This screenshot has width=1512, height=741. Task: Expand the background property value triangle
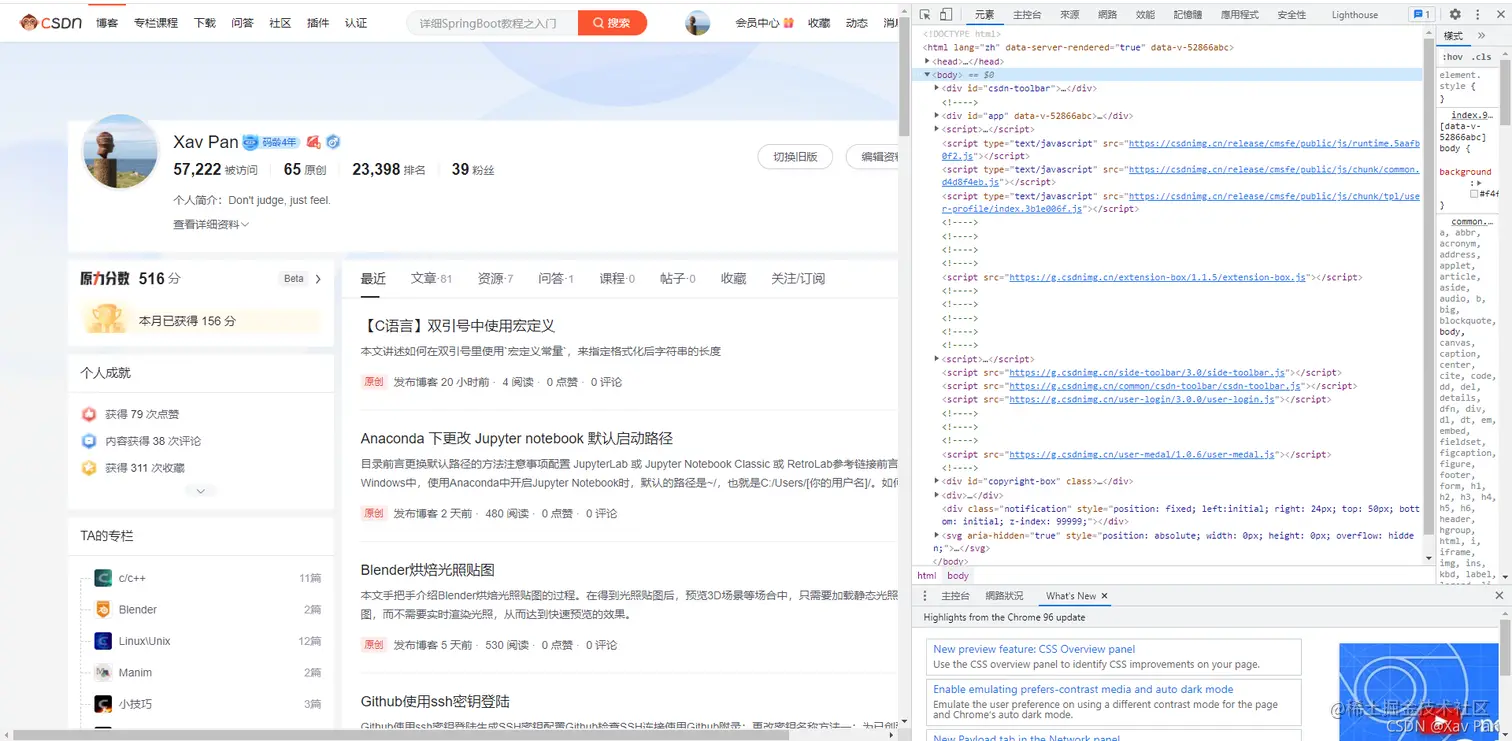point(1478,183)
